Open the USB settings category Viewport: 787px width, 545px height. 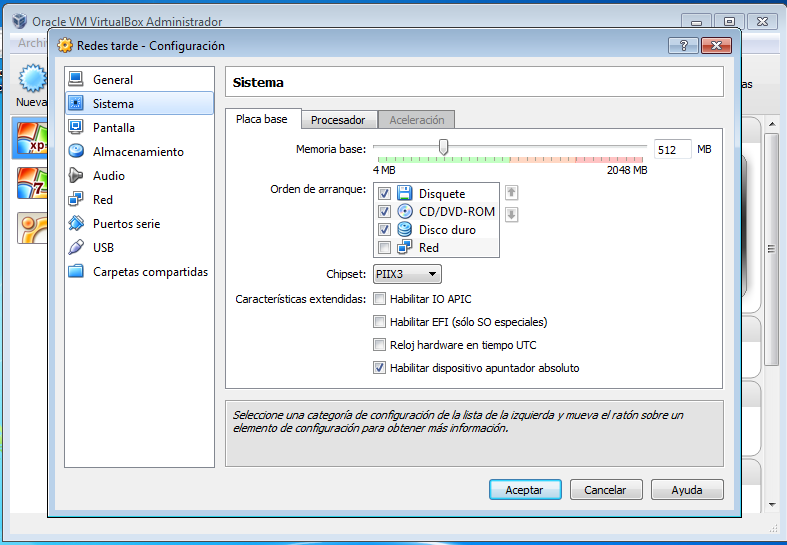[139, 247]
